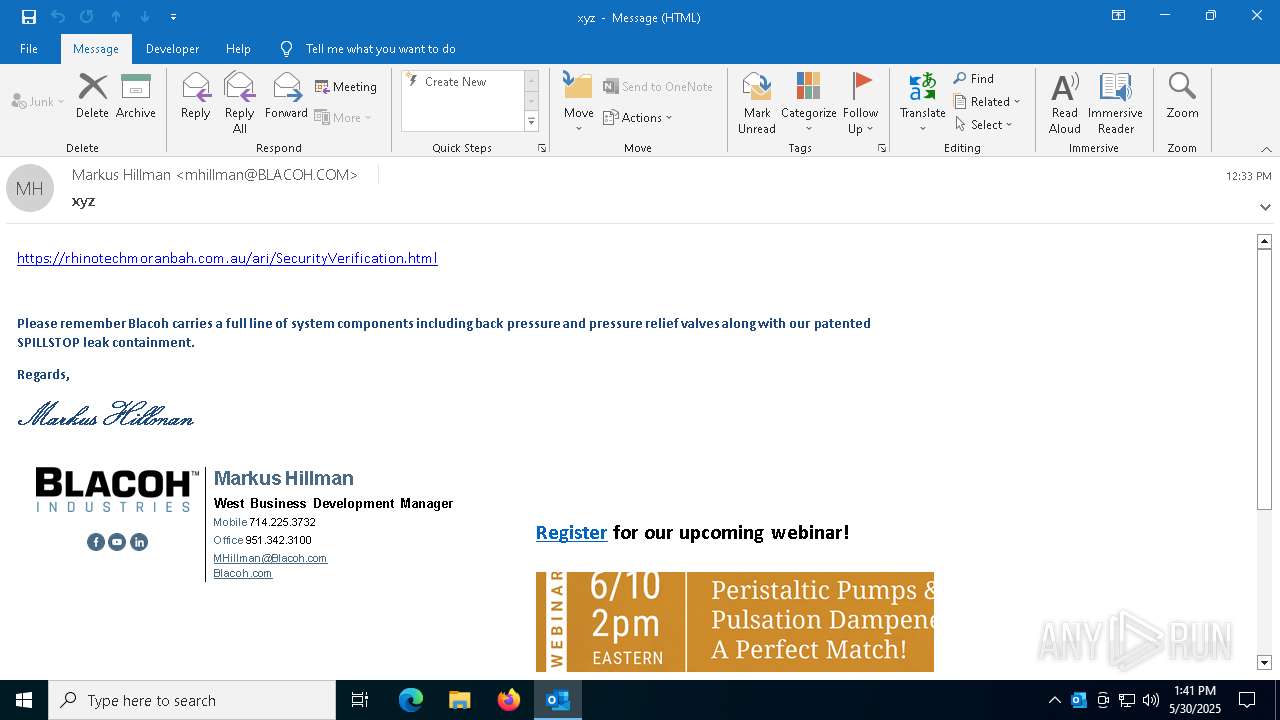Open the ribbon display options button
The width and height of the screenshot is (1280, 720).
(1118, 16)
